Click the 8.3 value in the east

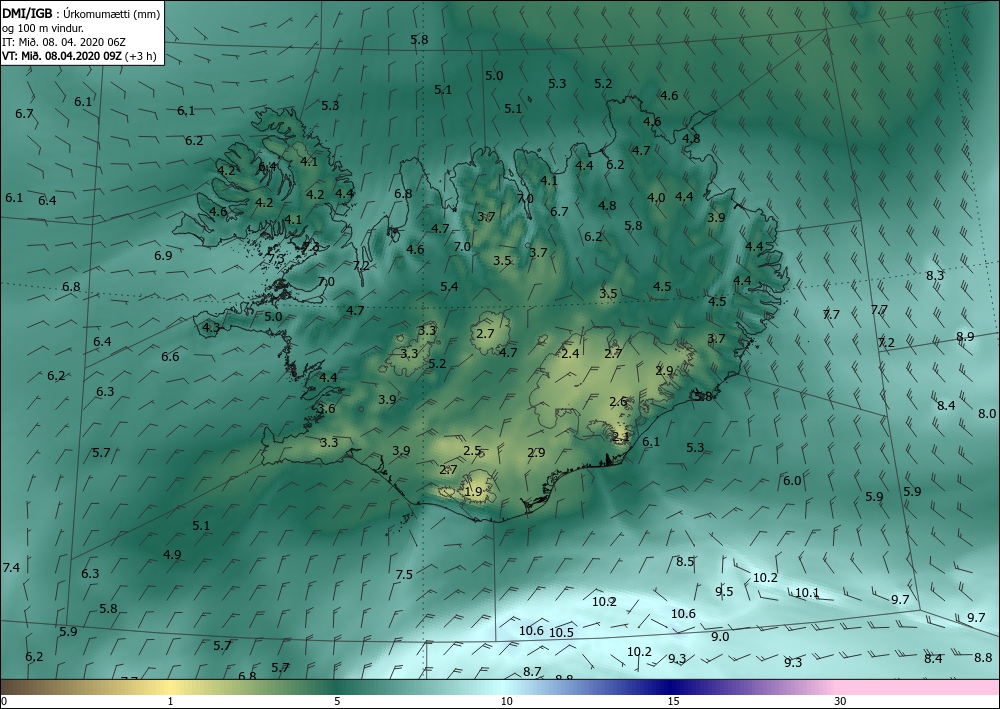(x=935, y=275)
